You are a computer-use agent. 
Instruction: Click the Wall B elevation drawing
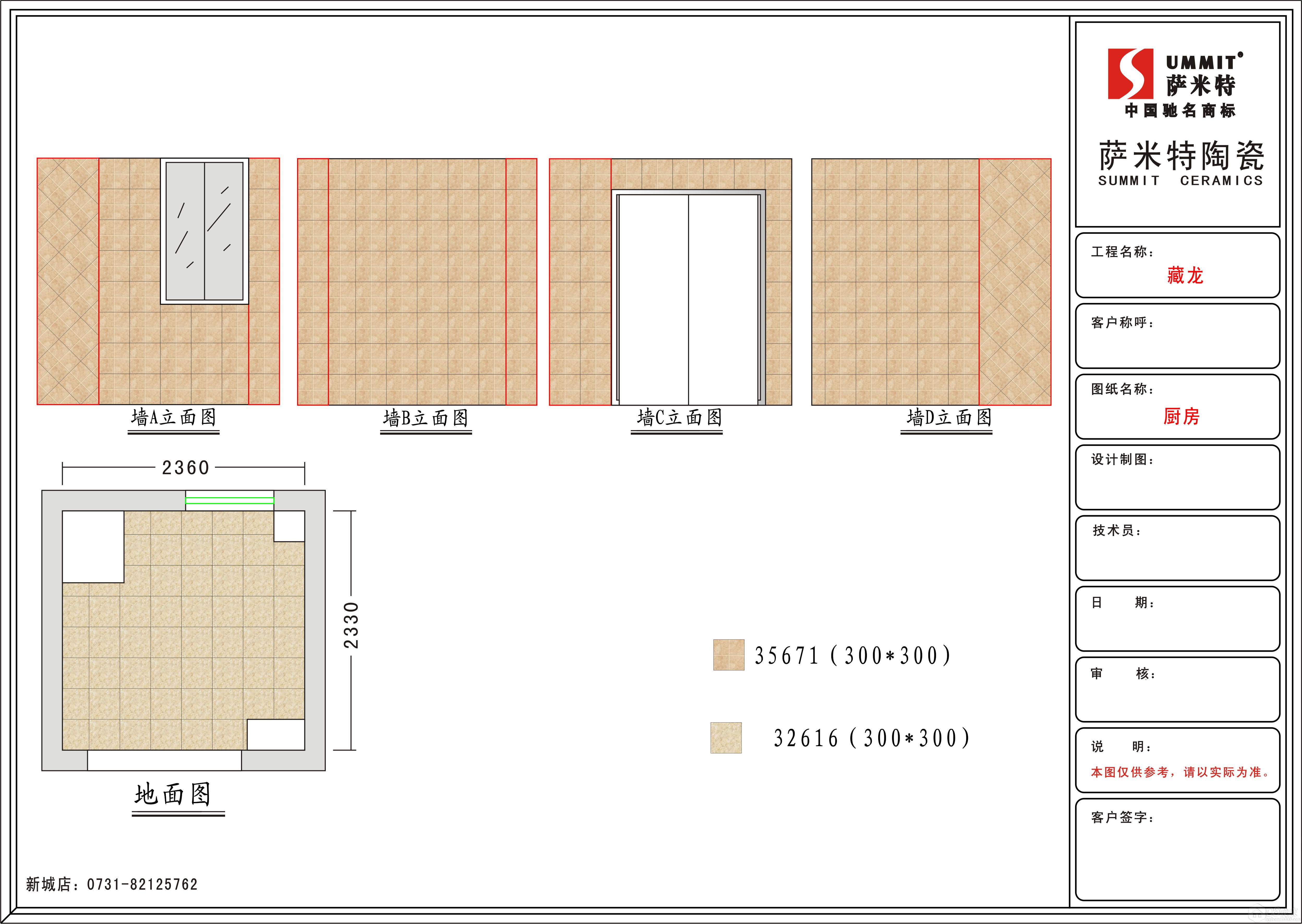click(x=417, y=282)
